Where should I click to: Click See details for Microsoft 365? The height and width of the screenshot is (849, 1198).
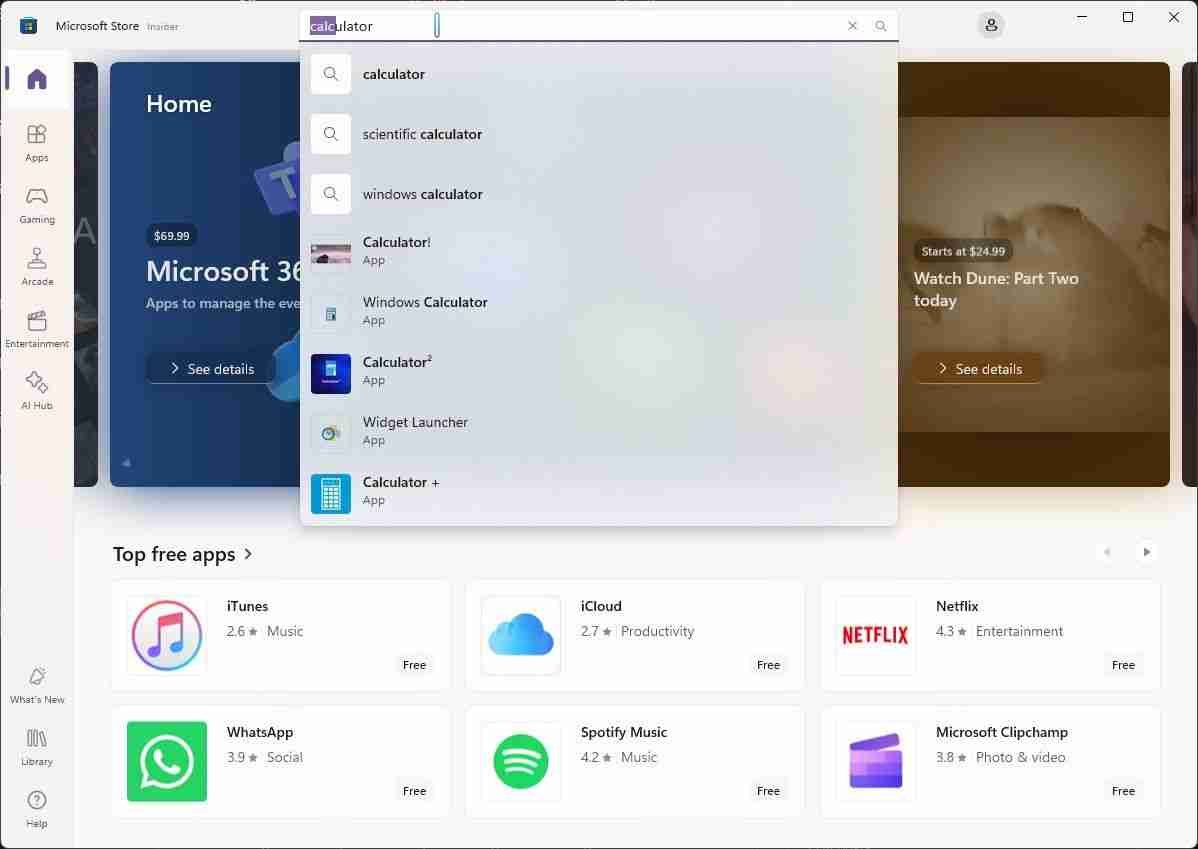210,368
